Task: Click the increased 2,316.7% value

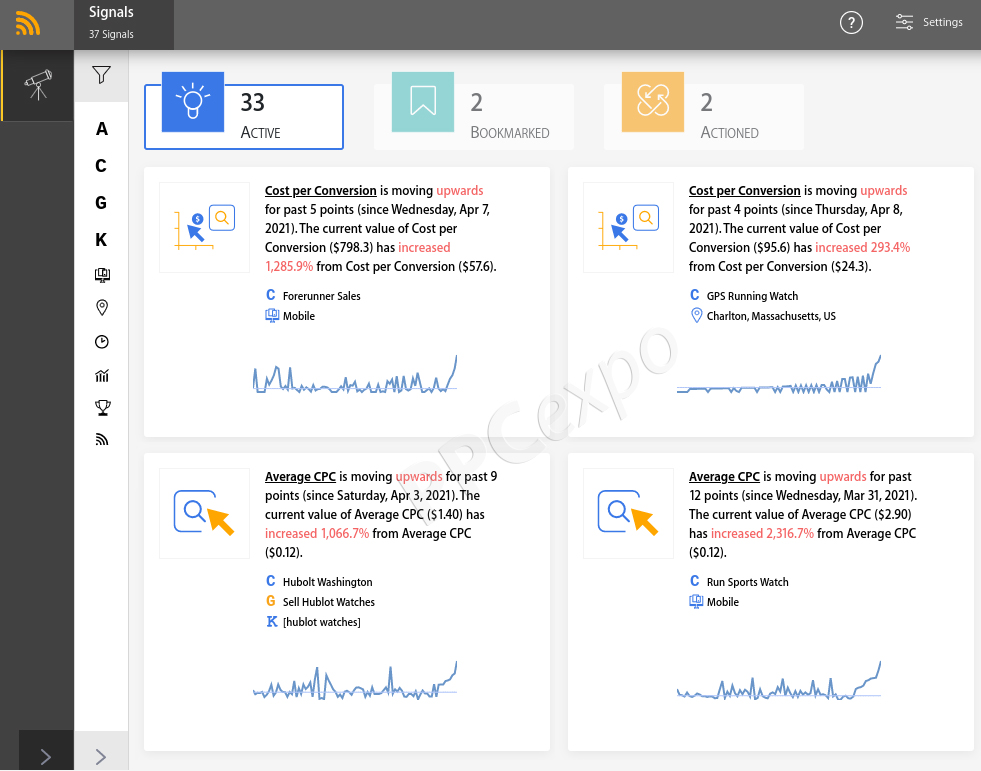Action: [762, 533]
